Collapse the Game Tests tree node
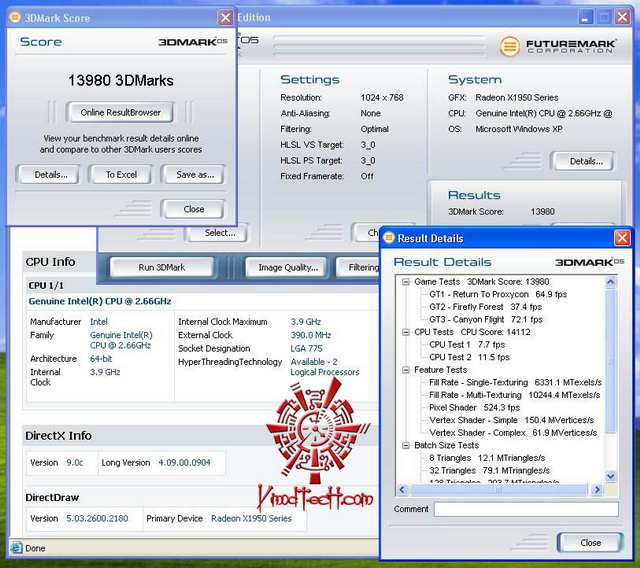This screenshot has height=568, width=640. [x=406, y=282]
